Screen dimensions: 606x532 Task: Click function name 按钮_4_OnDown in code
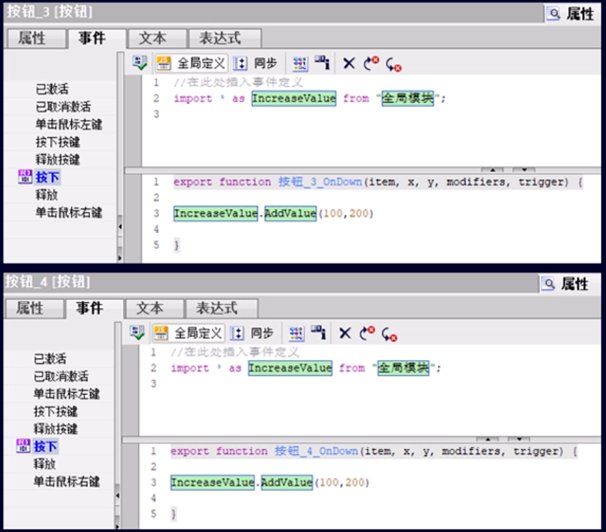point(317,451)
